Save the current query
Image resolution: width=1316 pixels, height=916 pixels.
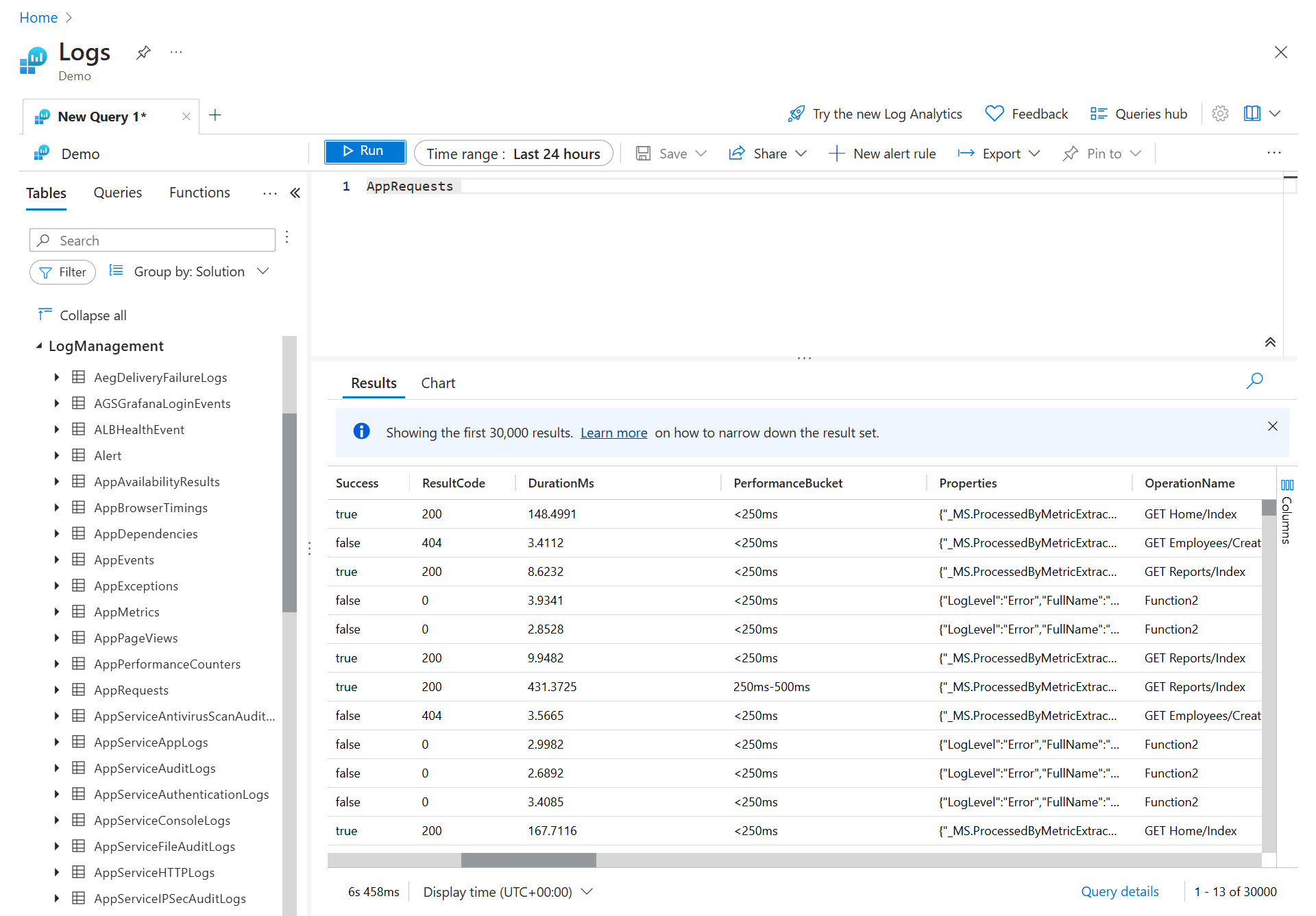pos(670,153)
